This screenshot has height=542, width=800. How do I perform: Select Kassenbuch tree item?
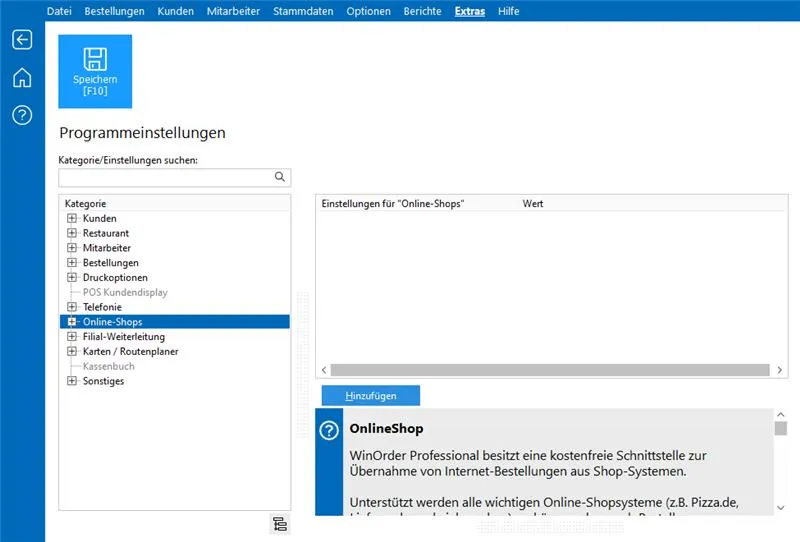[109, 366]
